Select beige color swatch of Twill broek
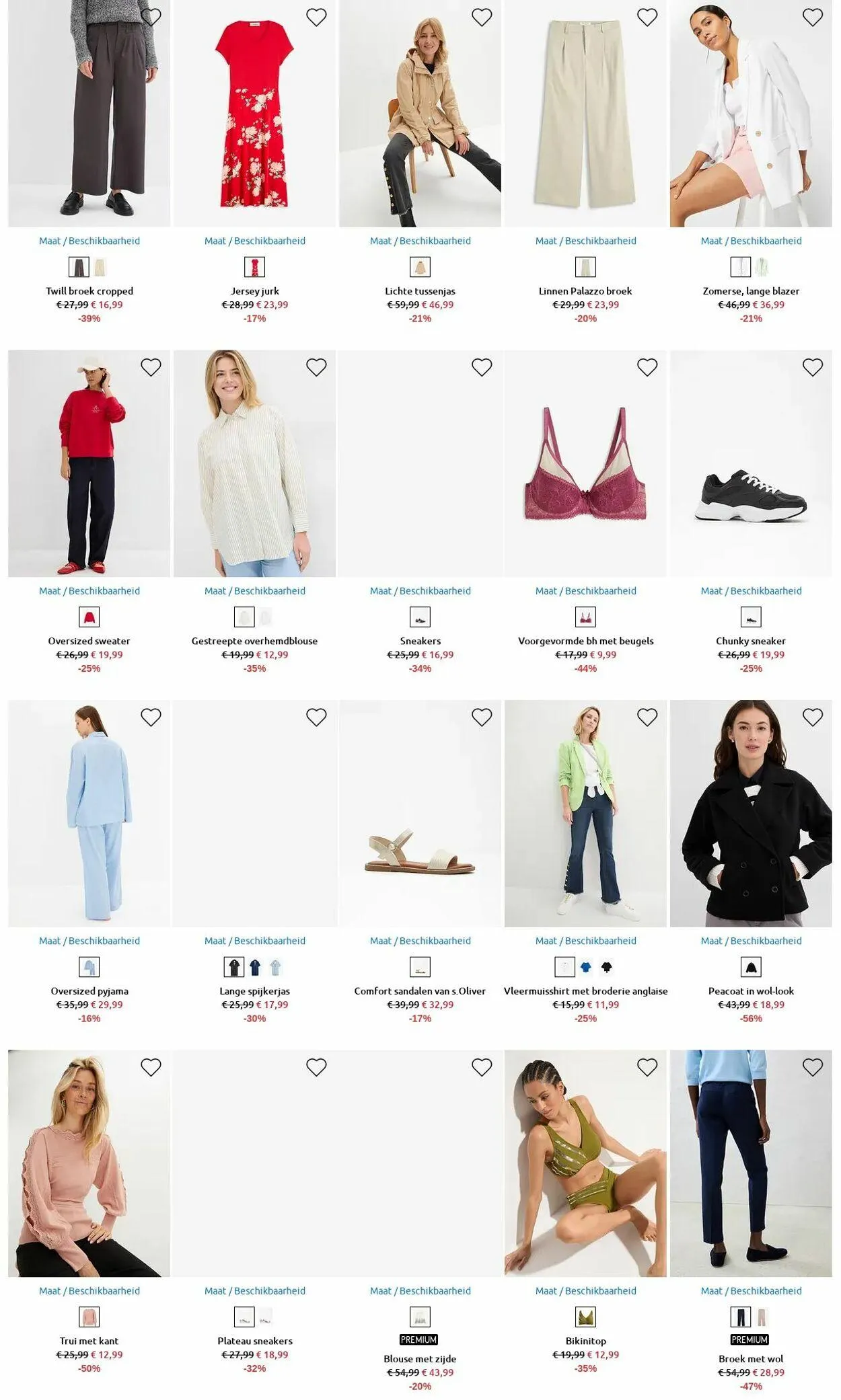The image size is (841, 1400). click(100, 268)
